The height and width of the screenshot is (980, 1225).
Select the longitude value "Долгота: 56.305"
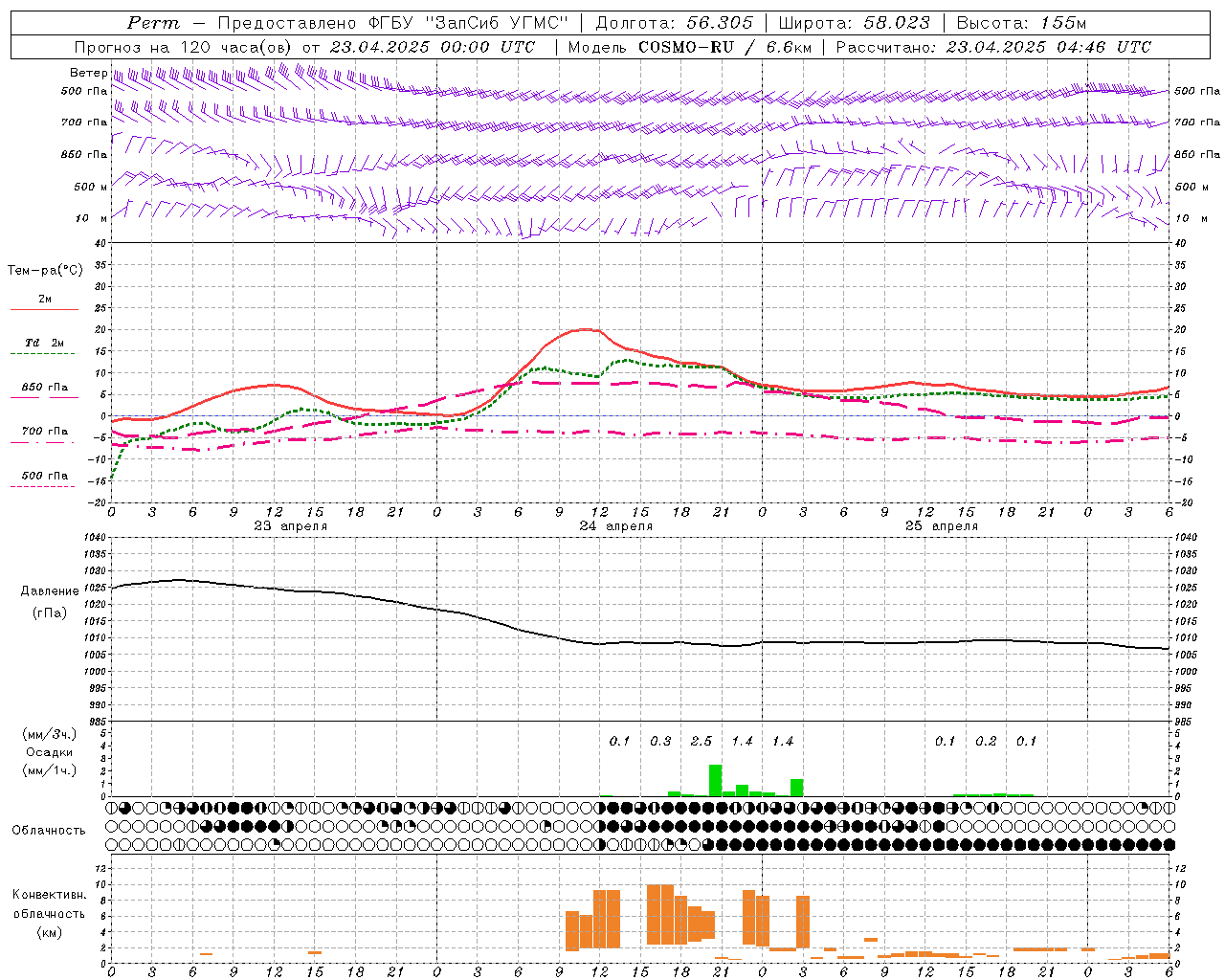click(675, 23)
